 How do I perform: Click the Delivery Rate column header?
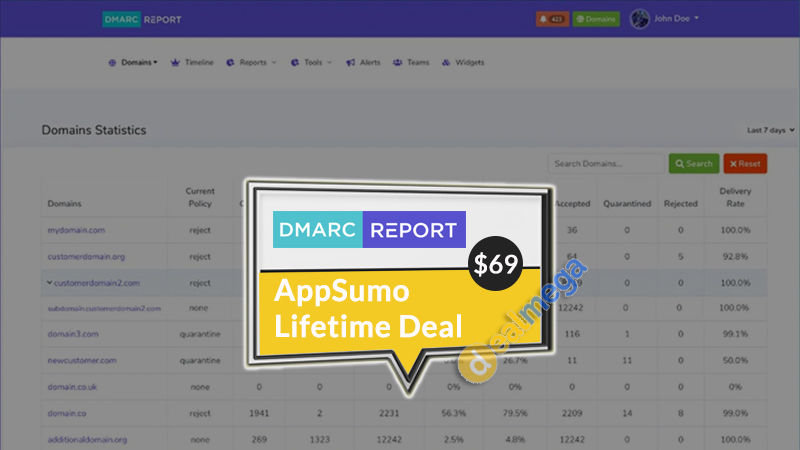735,197
